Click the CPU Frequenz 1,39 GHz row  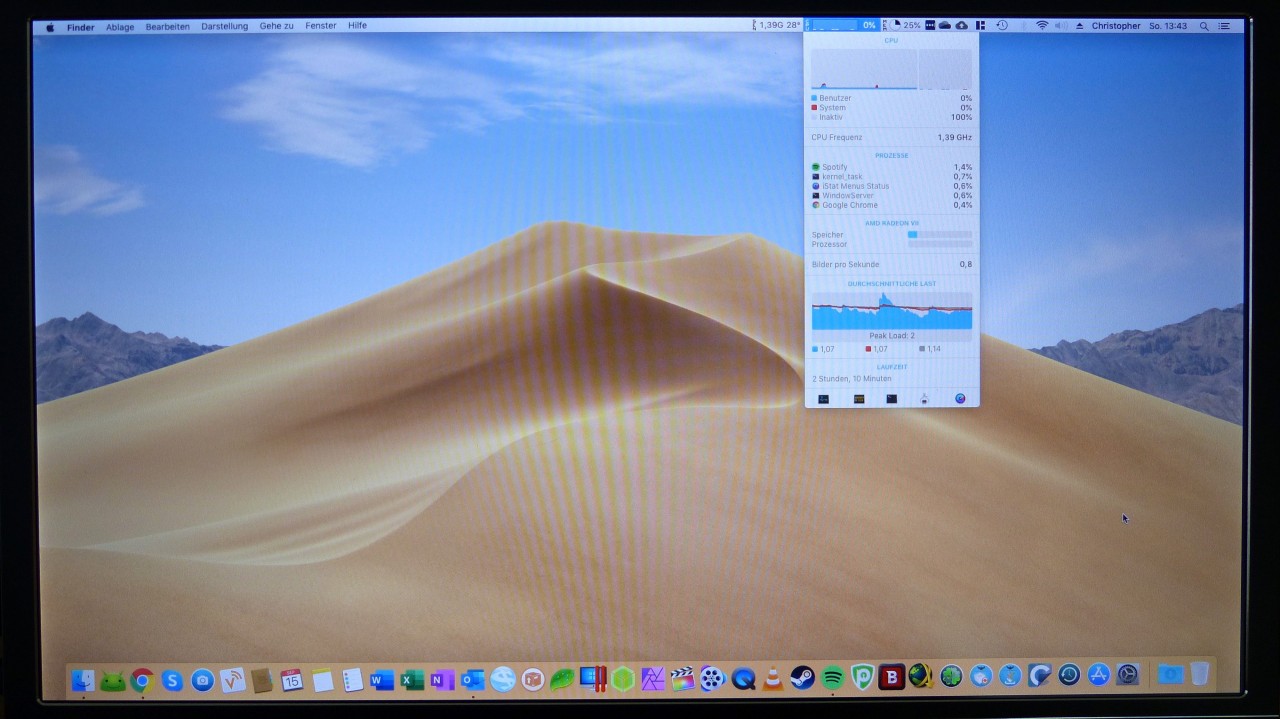892,137
